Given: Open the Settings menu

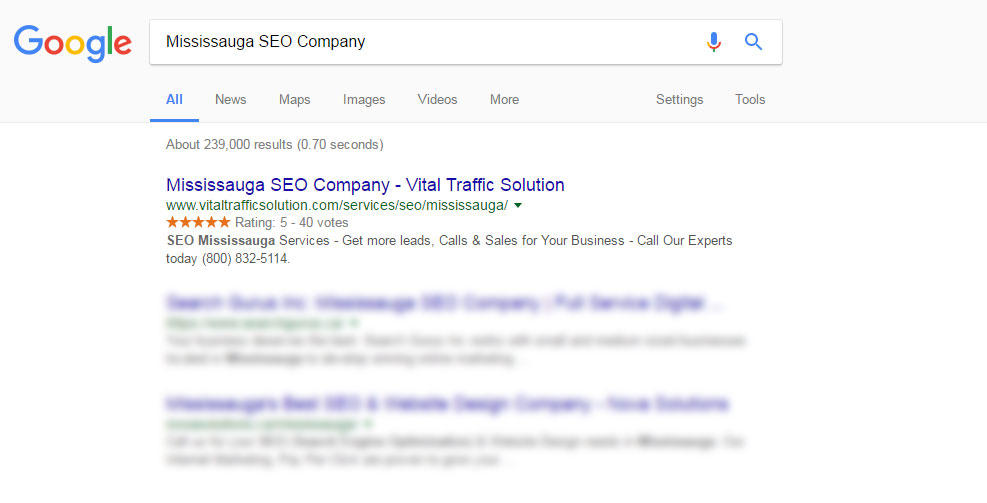Looking at the screenshot, I should 679,99.
